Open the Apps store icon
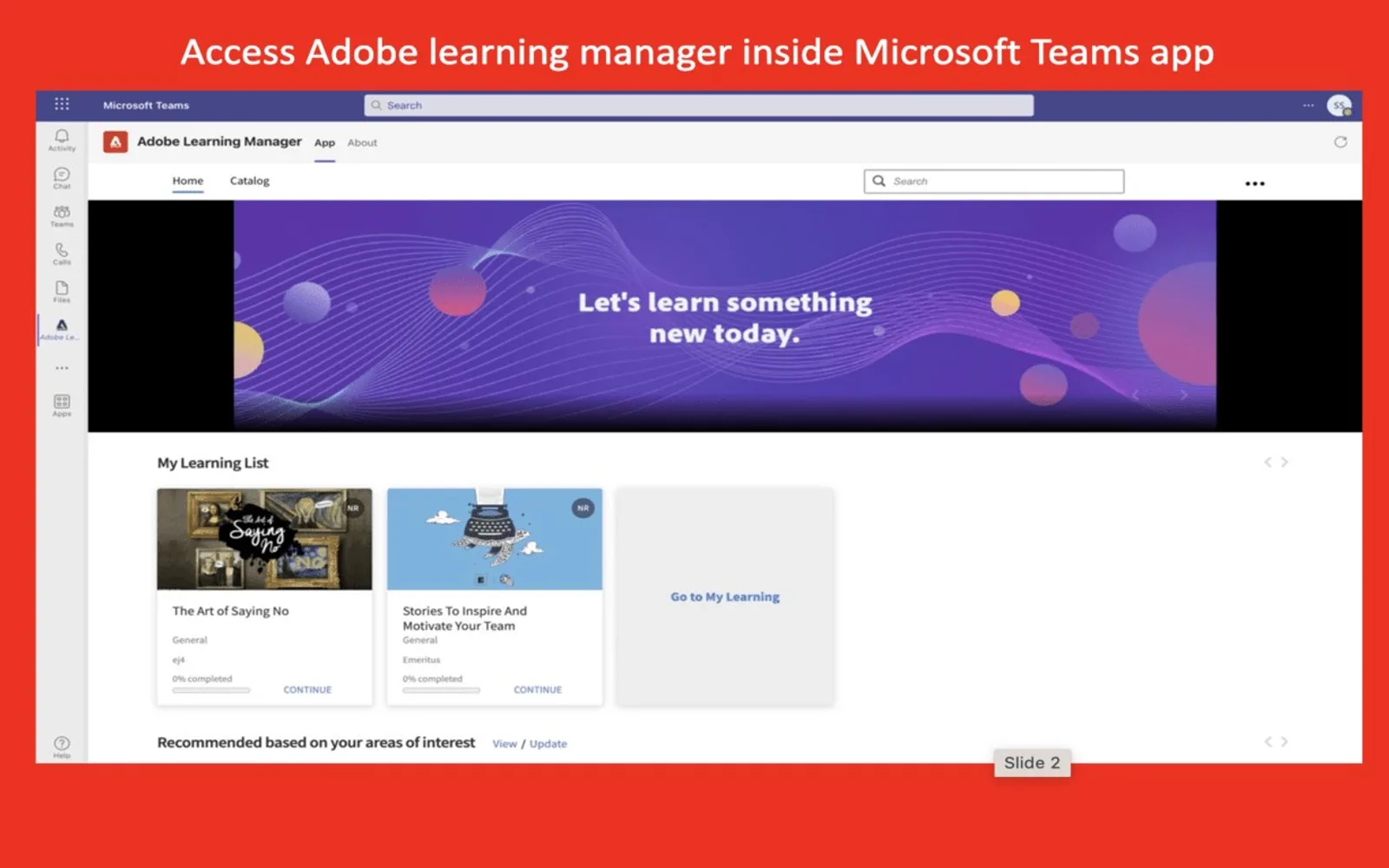This screenshot has height=868, width=1389. click(x=62, y=404)
